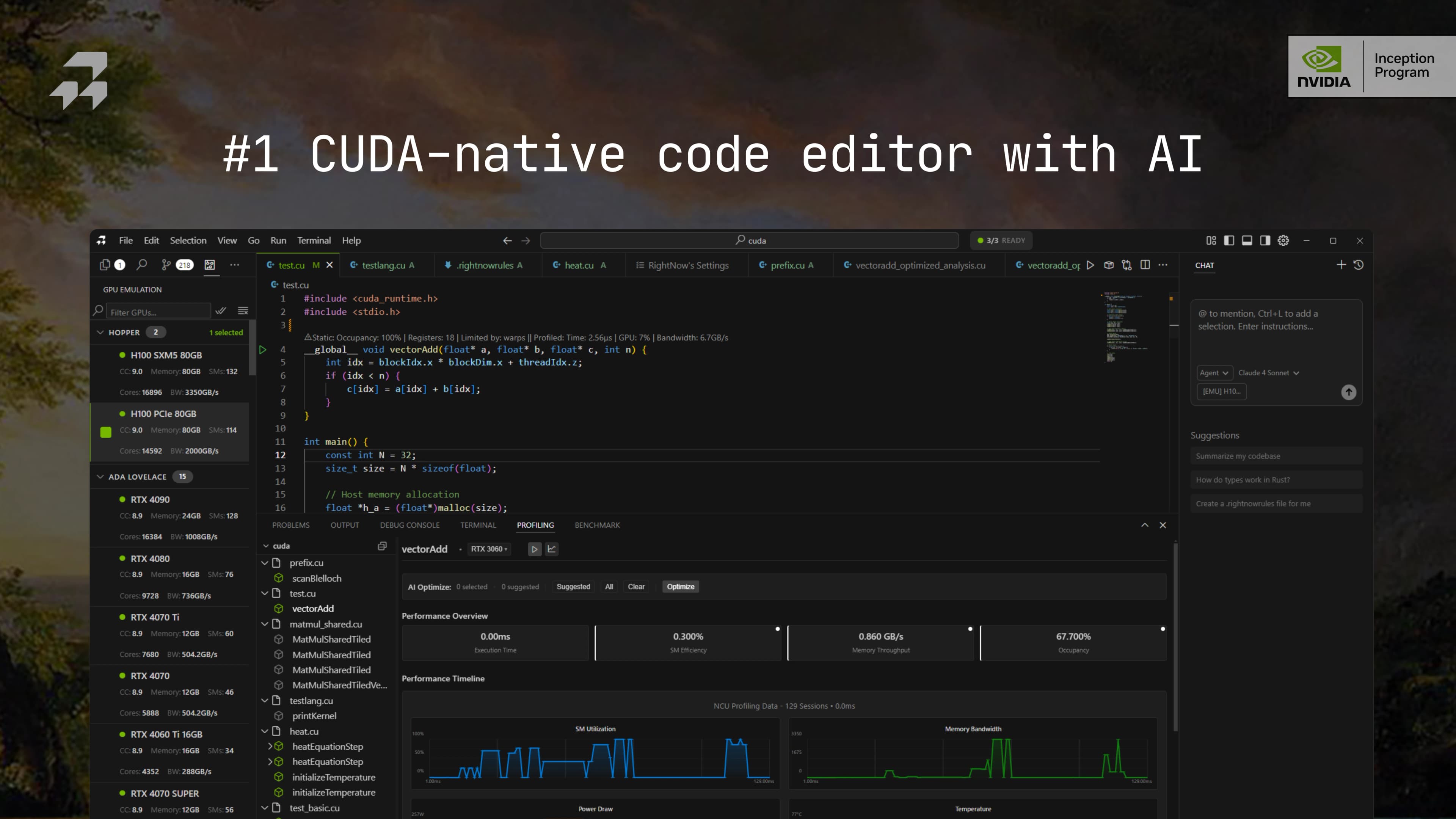Click the GPU emulation chip icon
1456x819 pixels.
pos(210,265)
